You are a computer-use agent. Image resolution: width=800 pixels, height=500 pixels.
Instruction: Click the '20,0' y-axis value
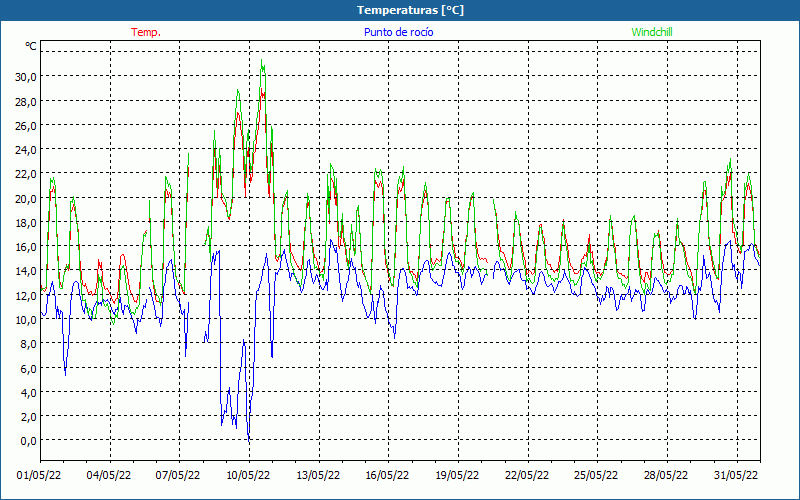26,198
